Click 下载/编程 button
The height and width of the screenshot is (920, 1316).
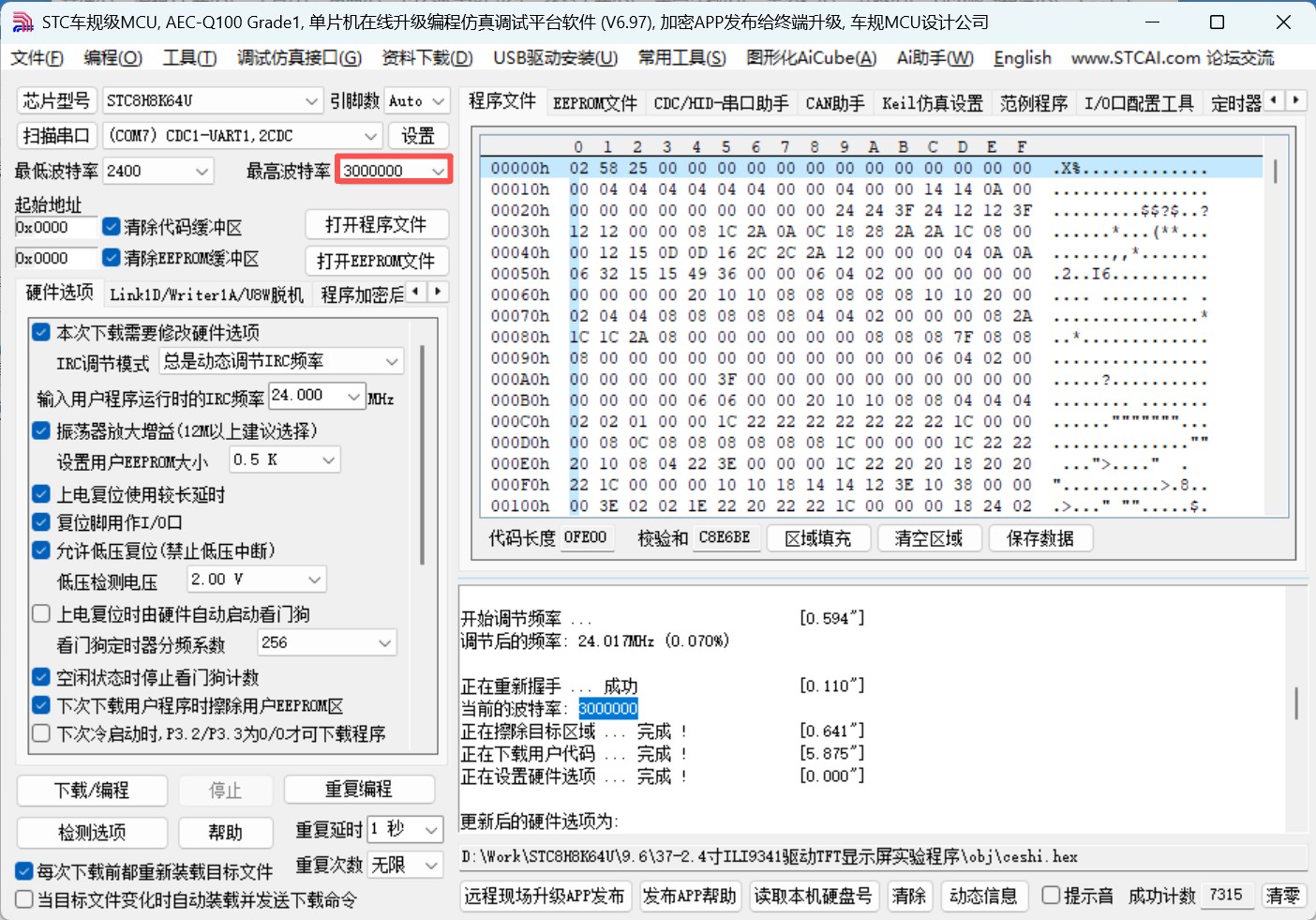(92, 790)
